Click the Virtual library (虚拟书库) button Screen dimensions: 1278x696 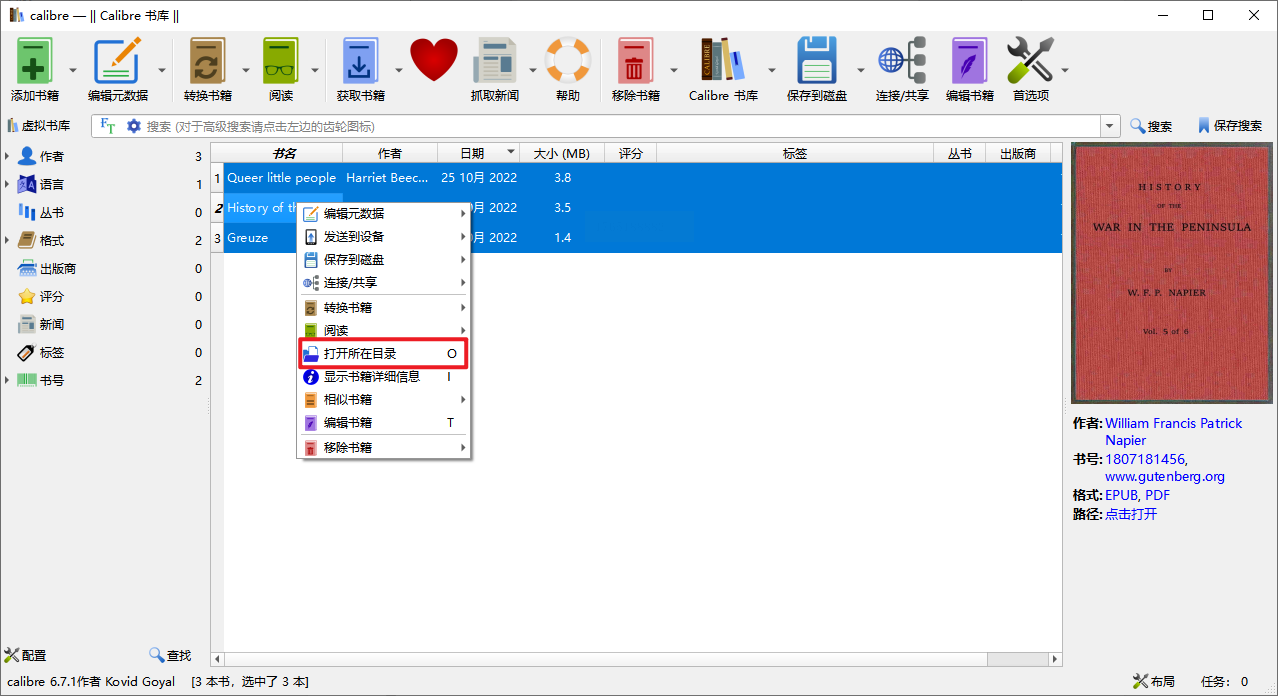click(38, 126)
